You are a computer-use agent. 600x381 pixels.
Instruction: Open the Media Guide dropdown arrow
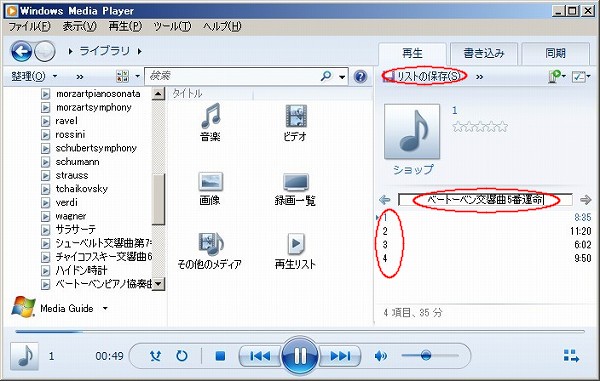pyautogui.click(x=105, y=308)
